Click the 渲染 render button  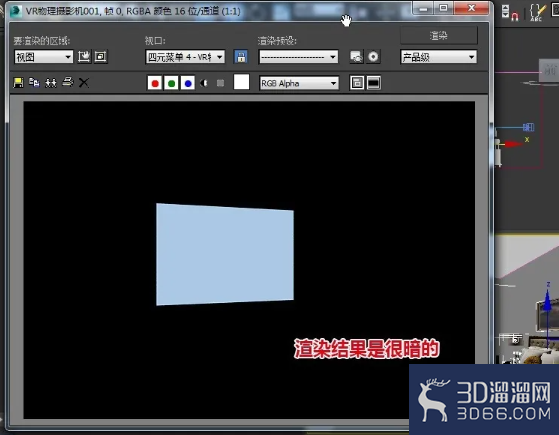tap(439, 35)
